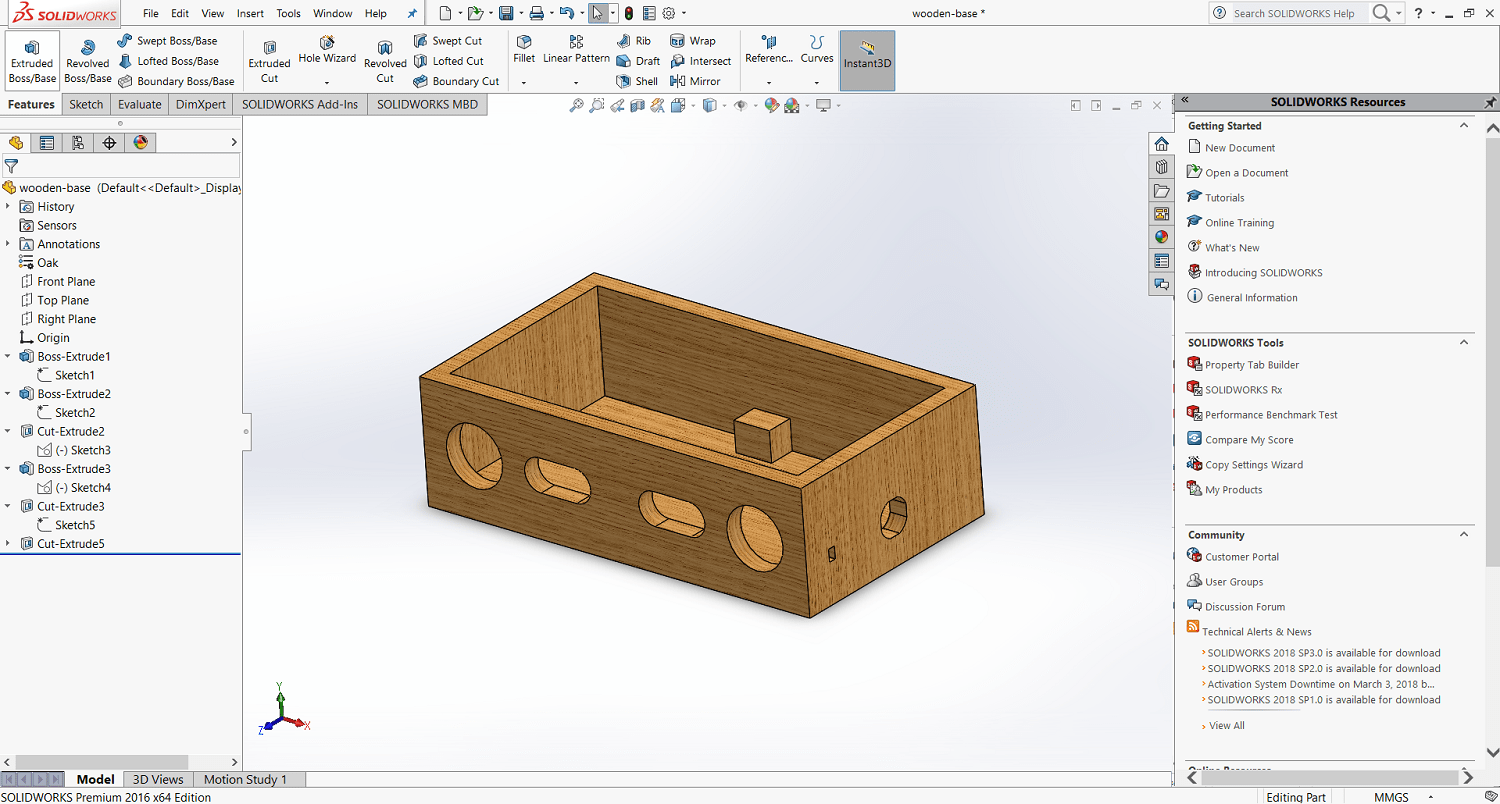
Task: Switch to the Sketch tab
Action: (x=86, y=104)
